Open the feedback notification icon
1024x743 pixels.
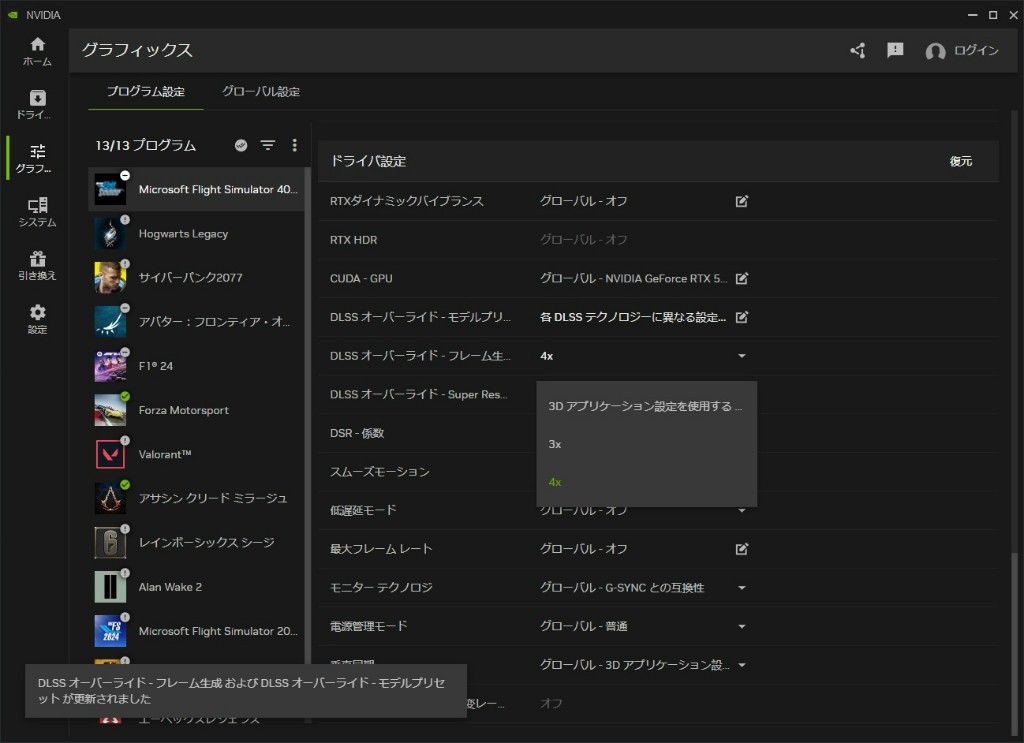[x=895, y=50]
